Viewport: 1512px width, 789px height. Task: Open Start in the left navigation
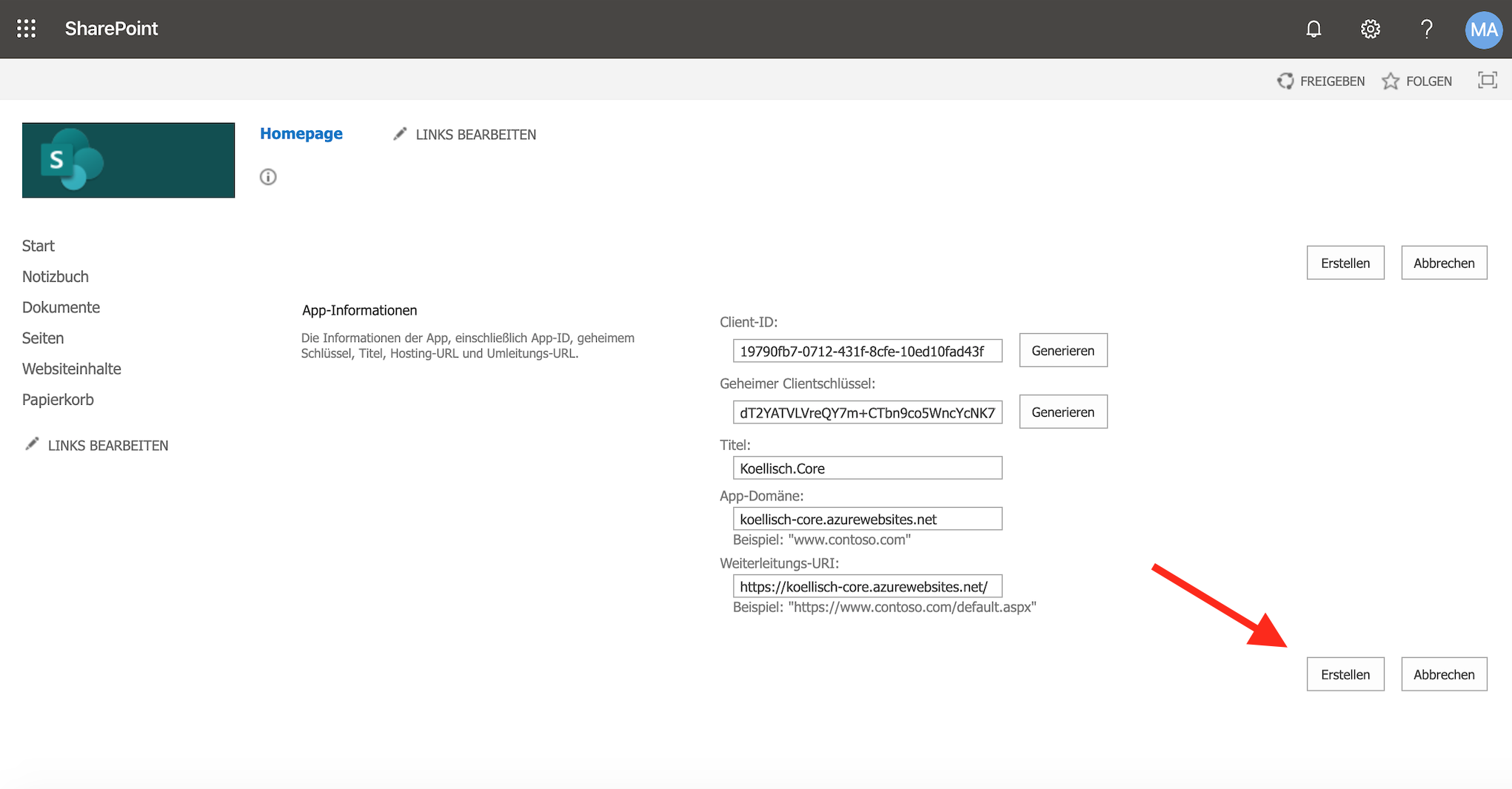39,246
